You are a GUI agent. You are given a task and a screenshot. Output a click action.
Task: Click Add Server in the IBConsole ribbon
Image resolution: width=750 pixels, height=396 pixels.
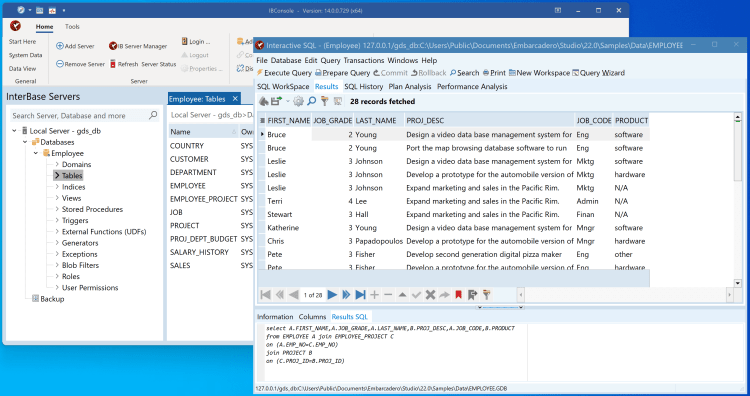75,46
